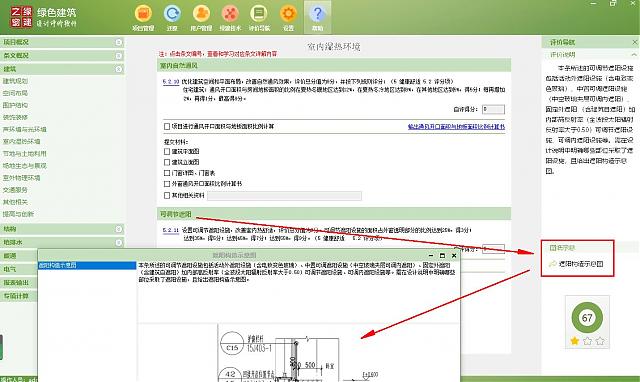Open 评价导航 book icon in toolbar
This screenshot has width=640, height=382.
click(x=259, y=13)
